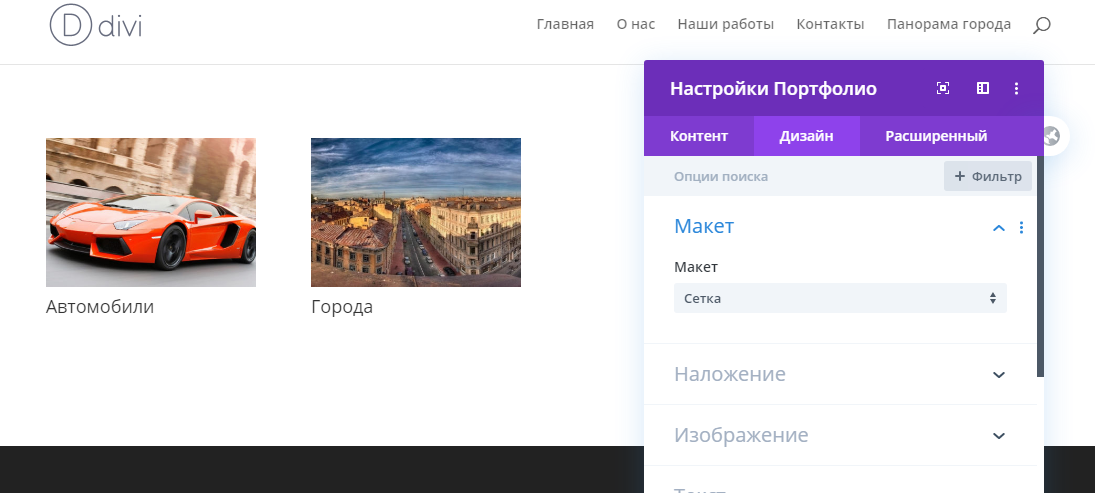Snap settings panel to sidebar icon
The image size is (1095, 493).
point(983,88)
